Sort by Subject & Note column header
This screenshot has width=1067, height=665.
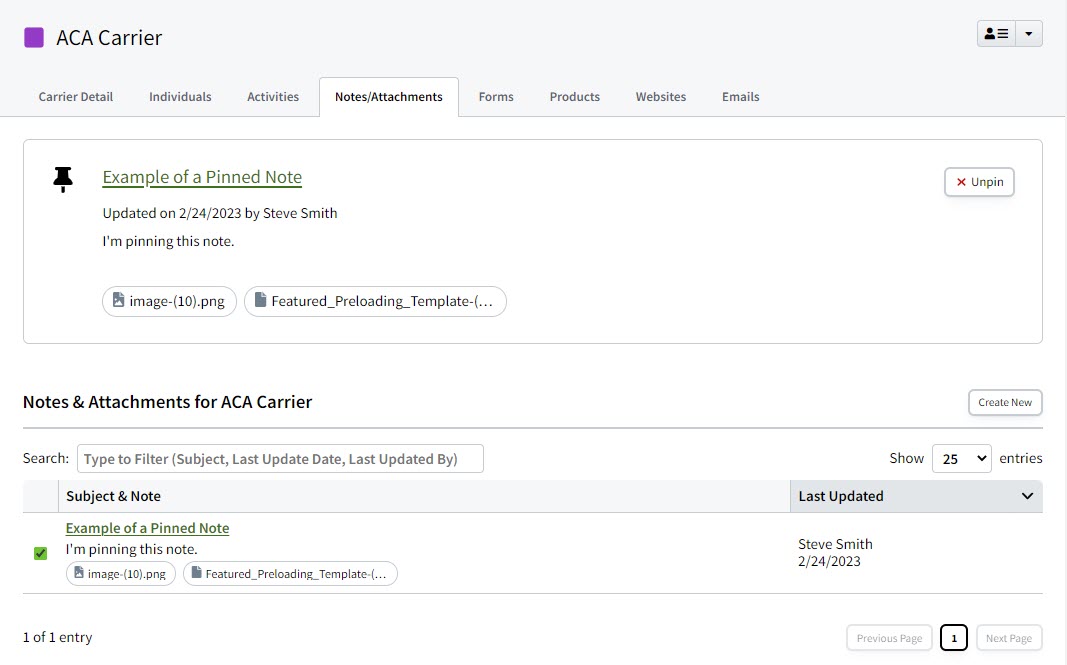click(x=424, y=496)
